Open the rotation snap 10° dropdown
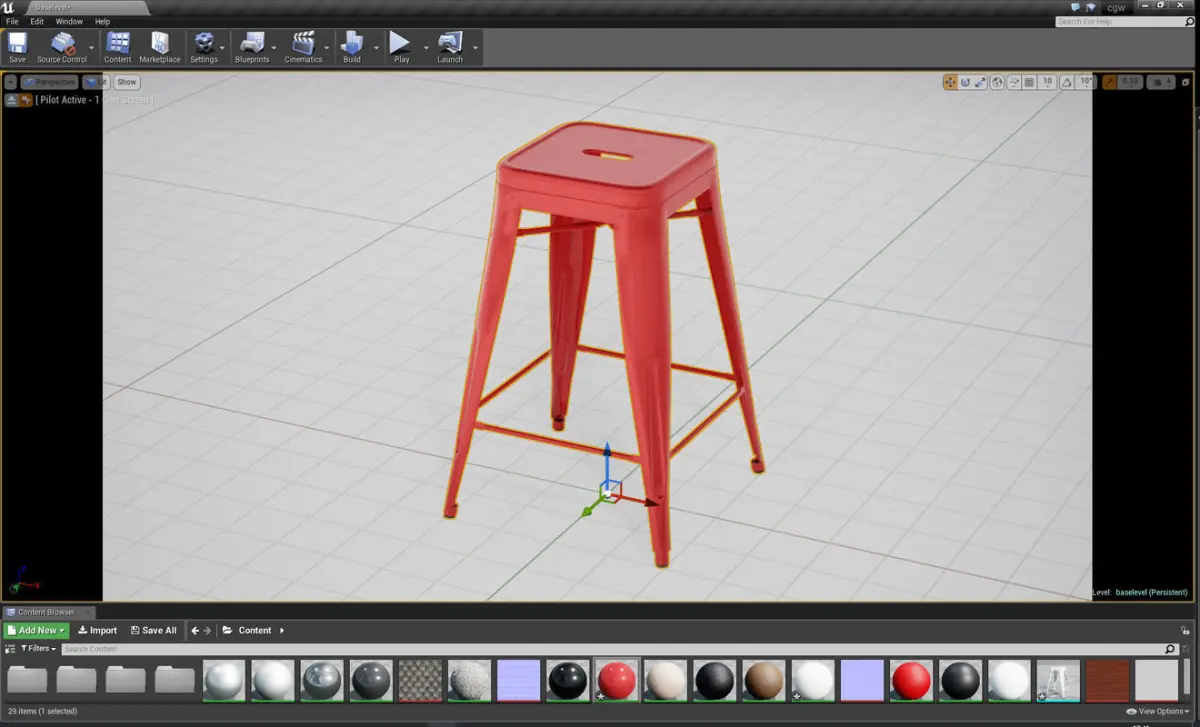 1086,82
